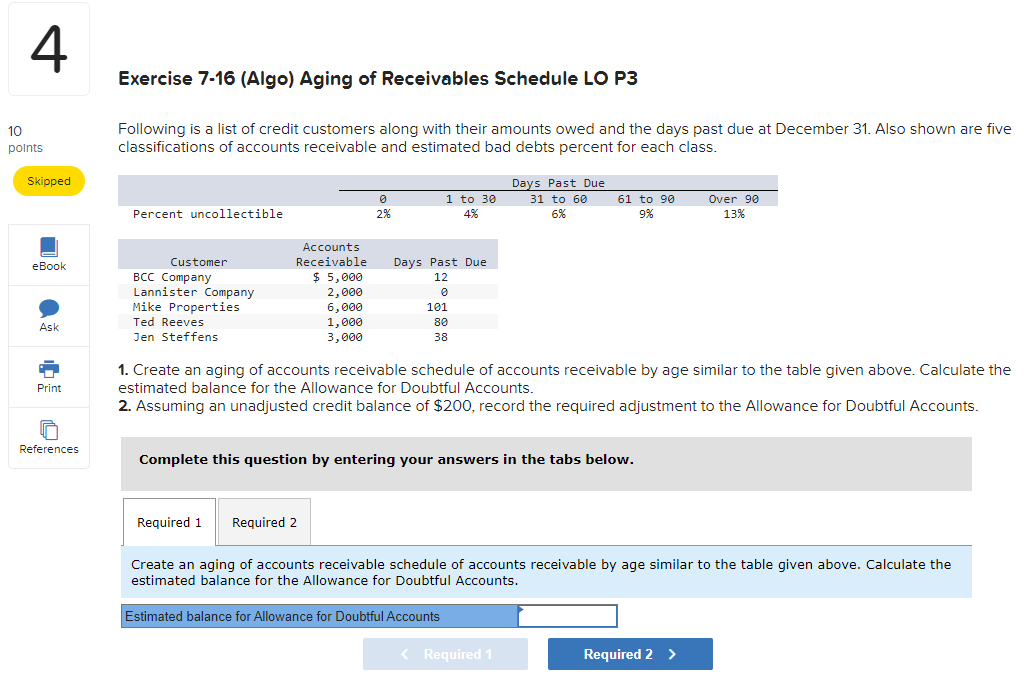Switch to the Required 2 tab
1024x699 pixels.
[x=263, y=521]
